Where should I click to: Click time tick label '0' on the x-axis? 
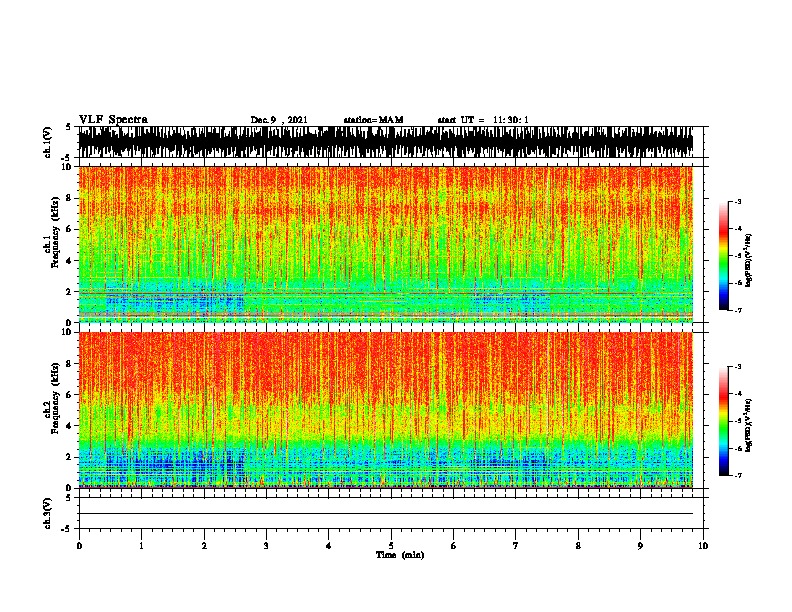(79, 545)
